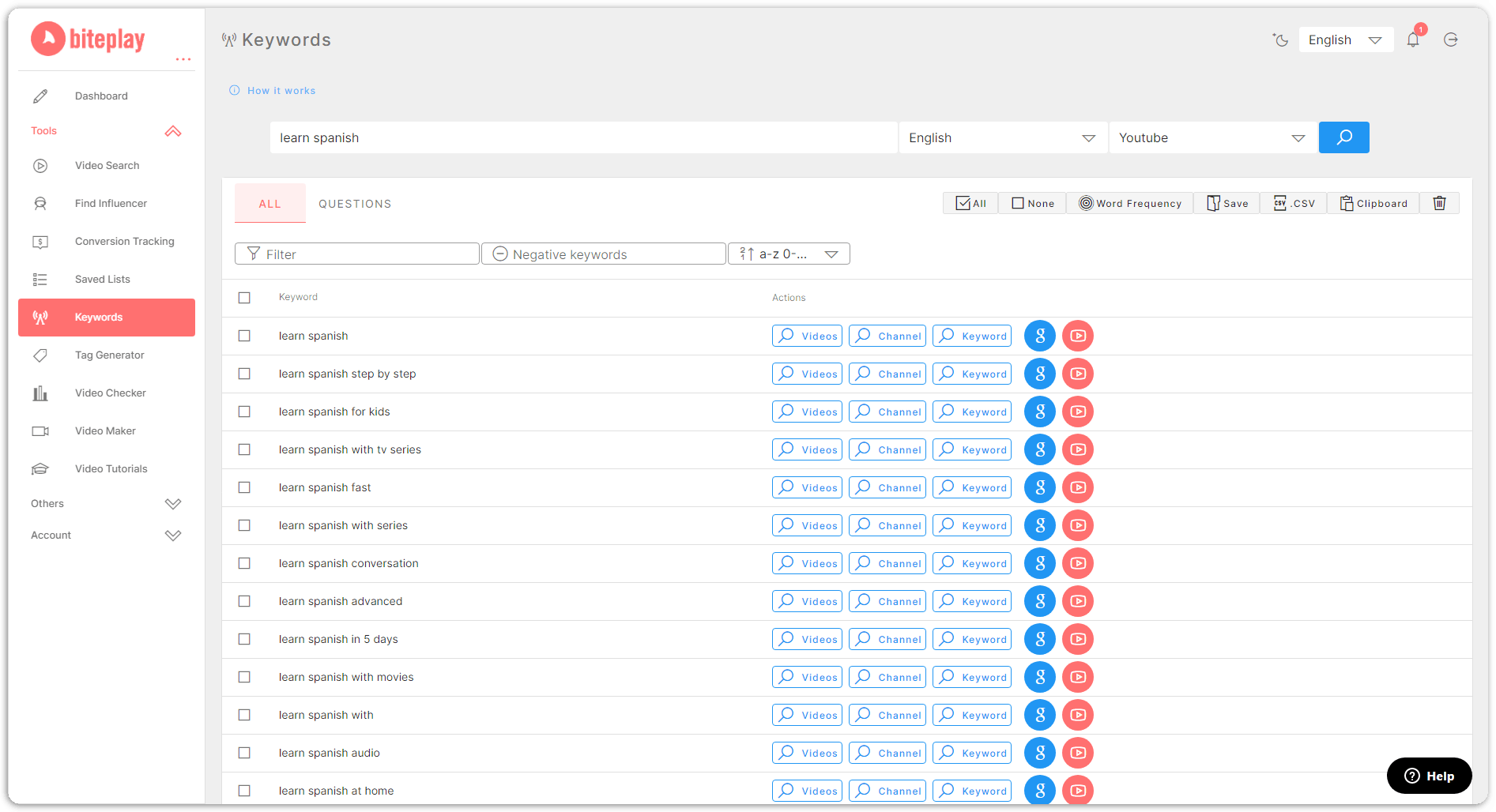Select the 'learn spanish for kids' checkbox
The image size is (1496, 812).
pyautogui.click(x=244, y=412)
